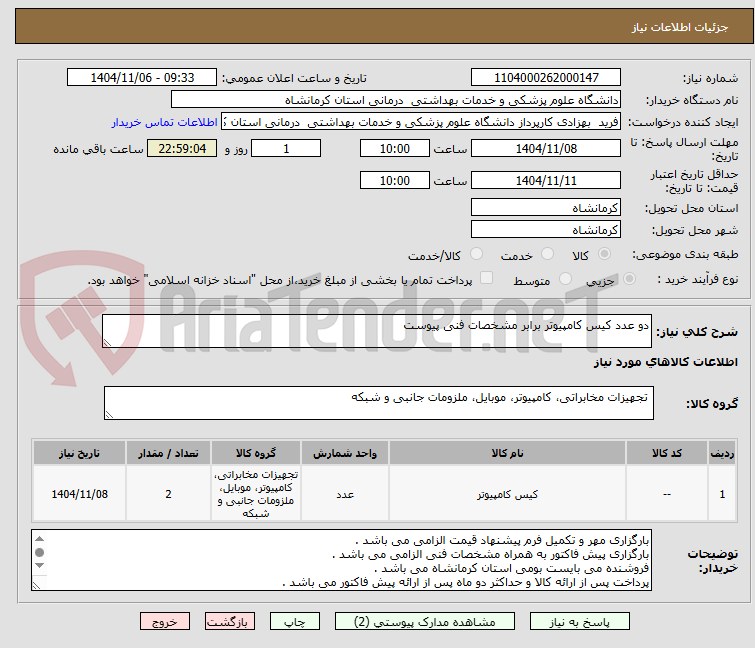Click resize handle of شرح کلی نیاز box
Screen dimensions: 755x648
107,343
